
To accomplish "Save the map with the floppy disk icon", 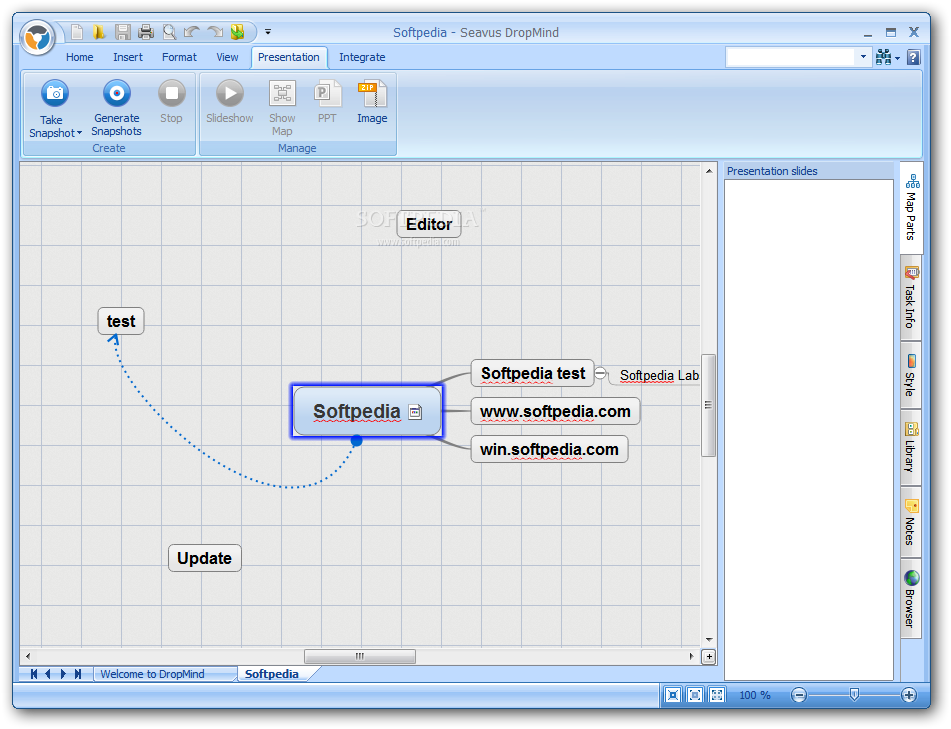I will coord(123,32).
